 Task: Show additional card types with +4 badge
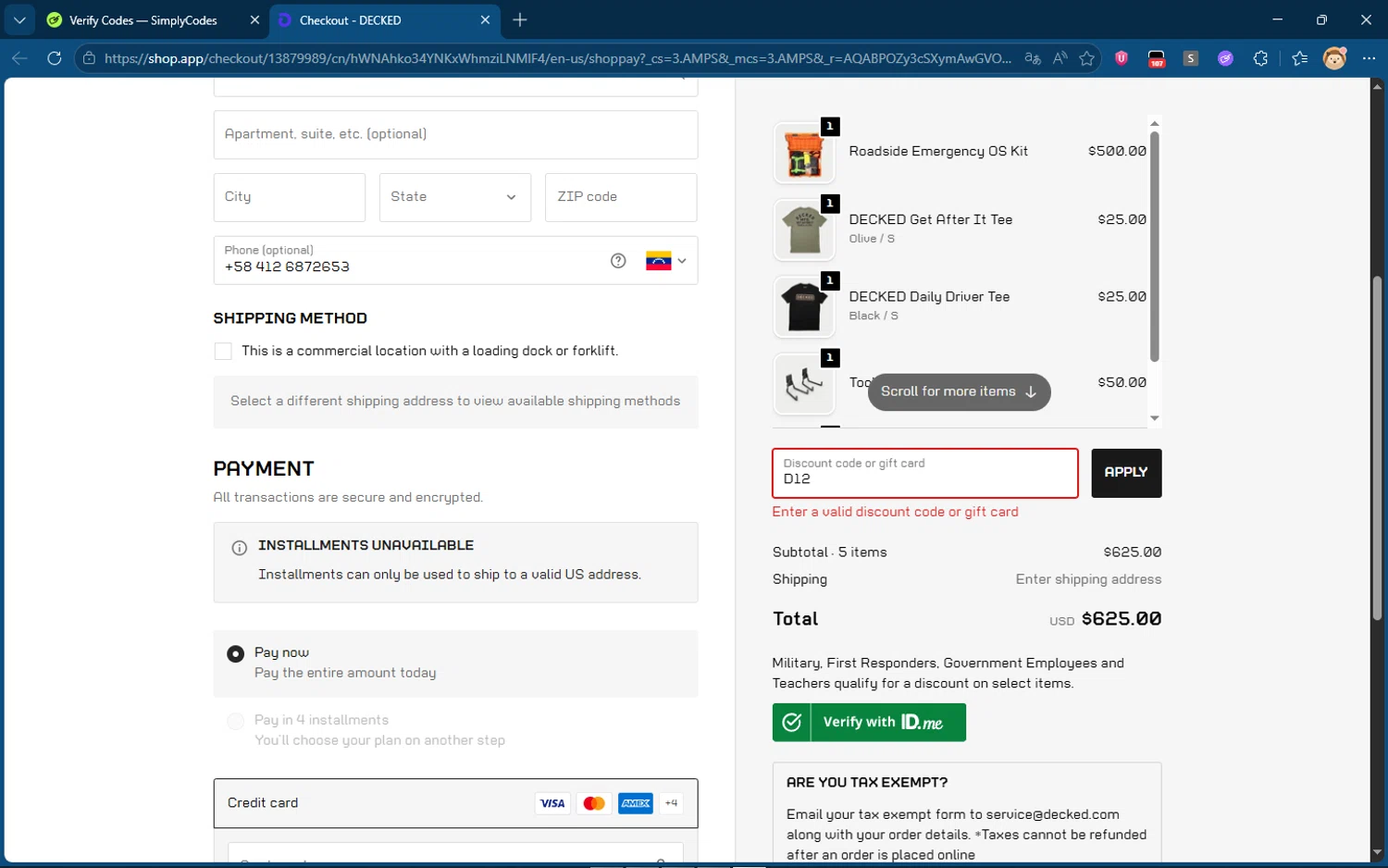pyautogui.click(x=672, y=803)
